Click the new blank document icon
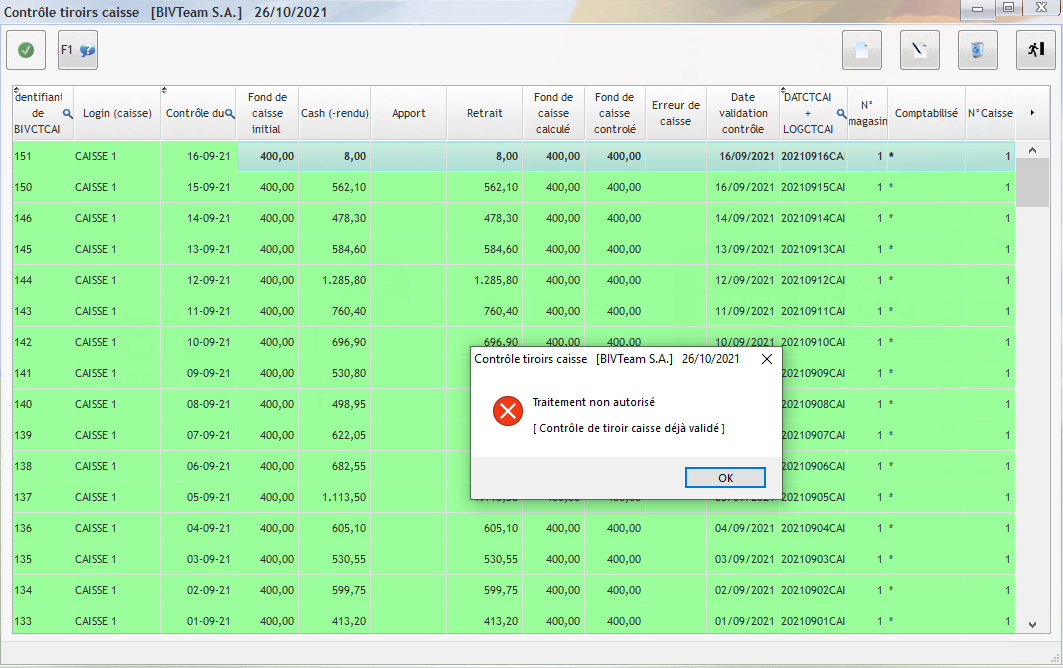Screen dimensions: 1063x668 click(x=862, y=50)
